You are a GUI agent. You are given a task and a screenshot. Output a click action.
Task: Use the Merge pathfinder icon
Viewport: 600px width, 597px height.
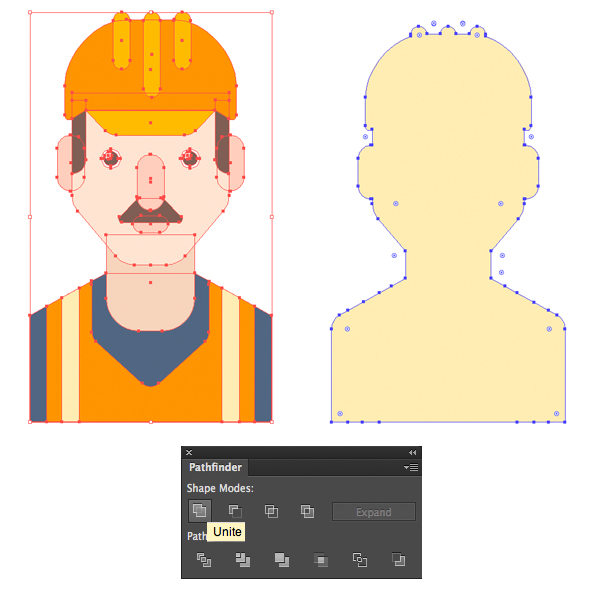(281, 560)
